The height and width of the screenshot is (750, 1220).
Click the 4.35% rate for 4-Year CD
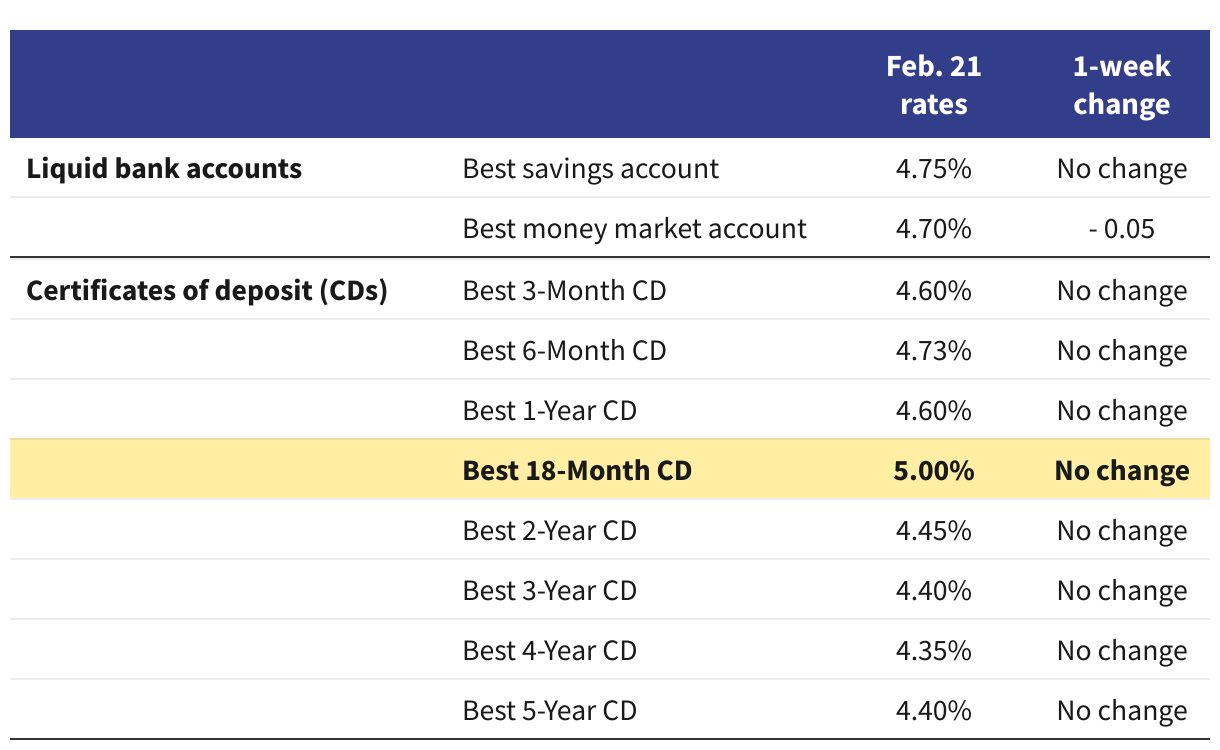point(933,651)
